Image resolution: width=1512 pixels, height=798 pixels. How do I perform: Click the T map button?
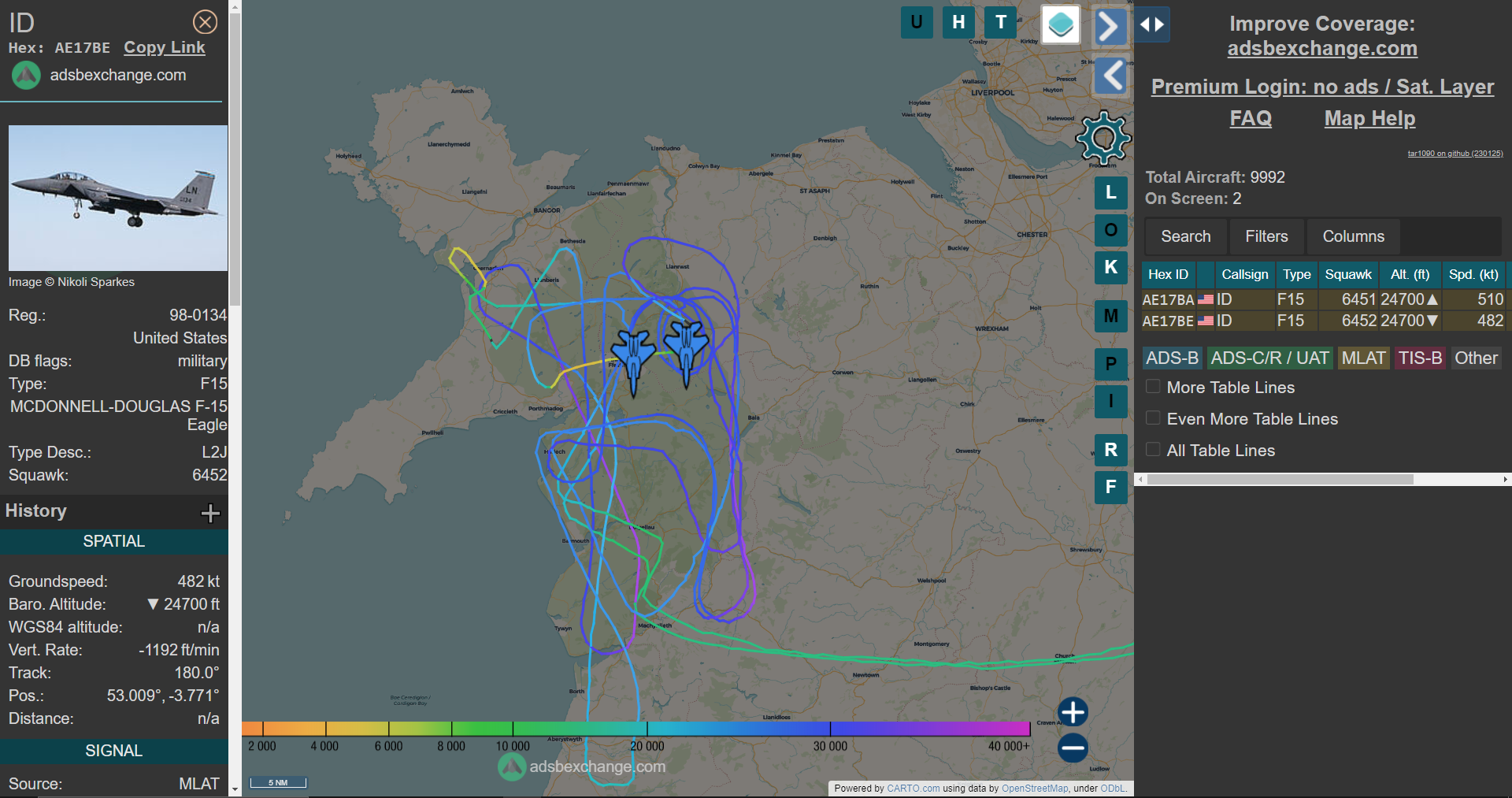coord(1001,22)
